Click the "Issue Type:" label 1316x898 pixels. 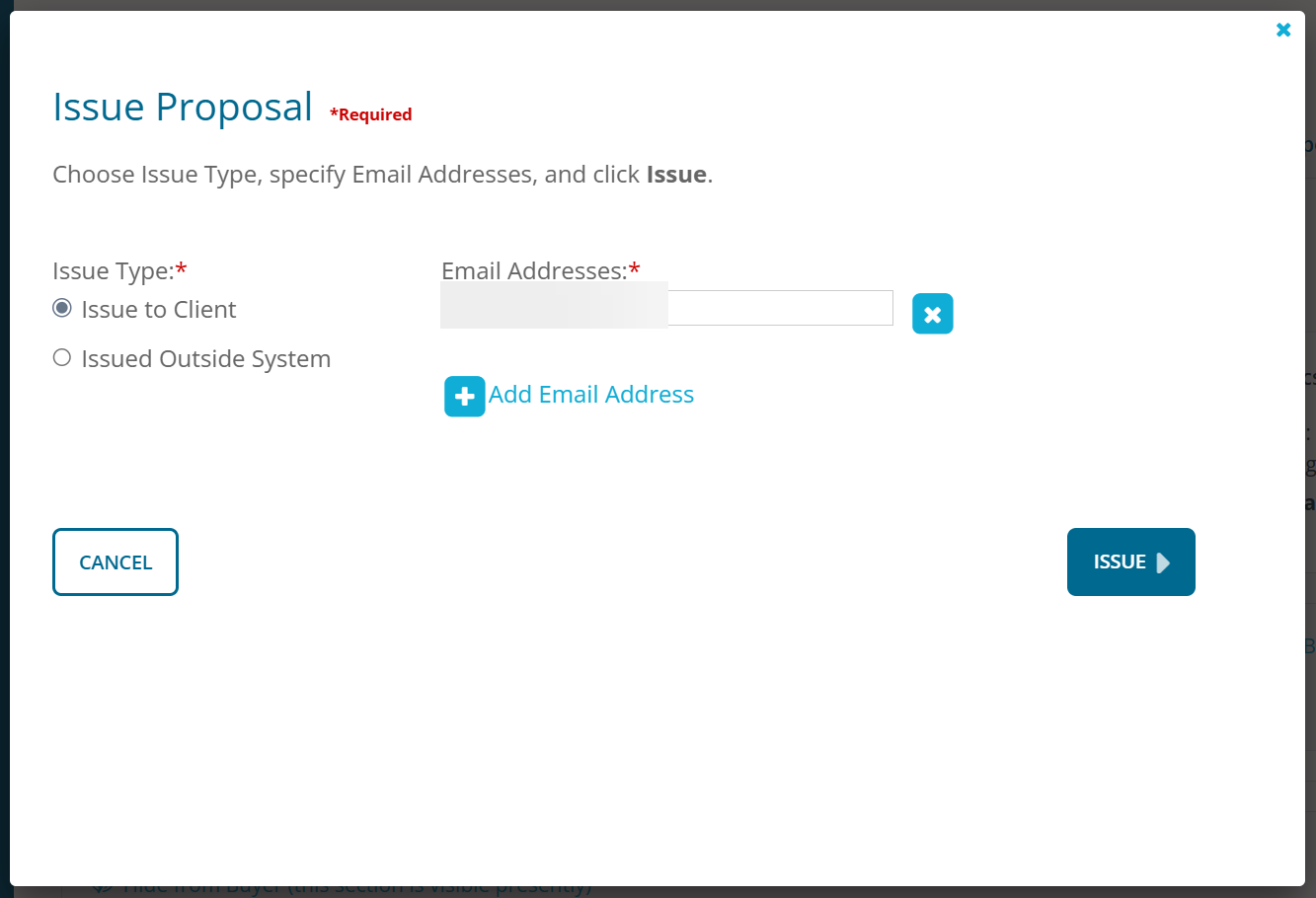[x=113, y=271]
